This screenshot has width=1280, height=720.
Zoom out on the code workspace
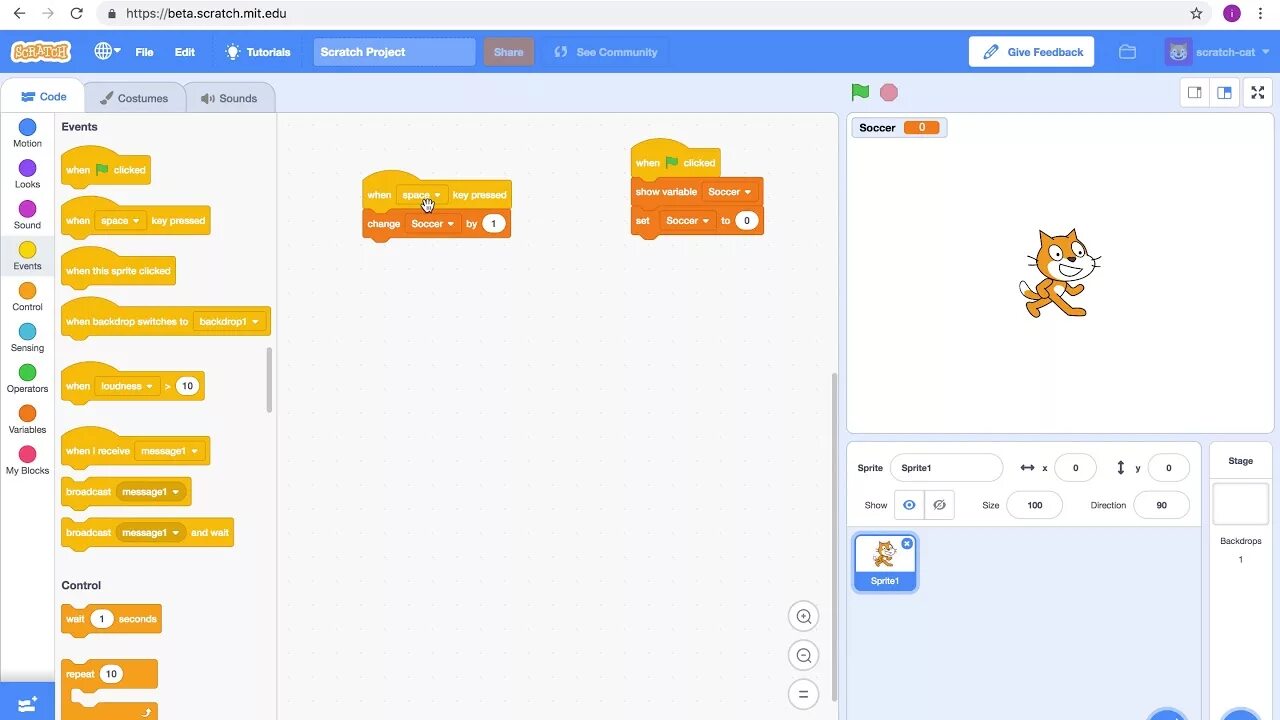click(803, 655)
